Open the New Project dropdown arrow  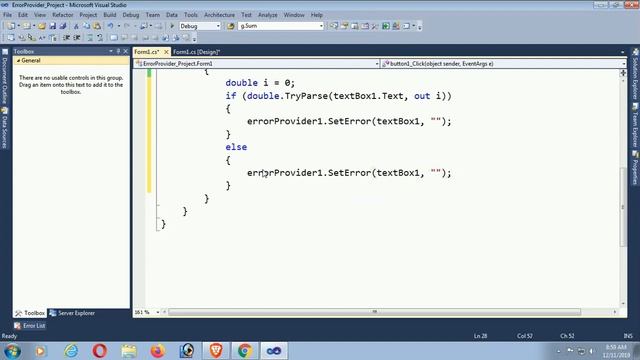click(x=18, y=26)
